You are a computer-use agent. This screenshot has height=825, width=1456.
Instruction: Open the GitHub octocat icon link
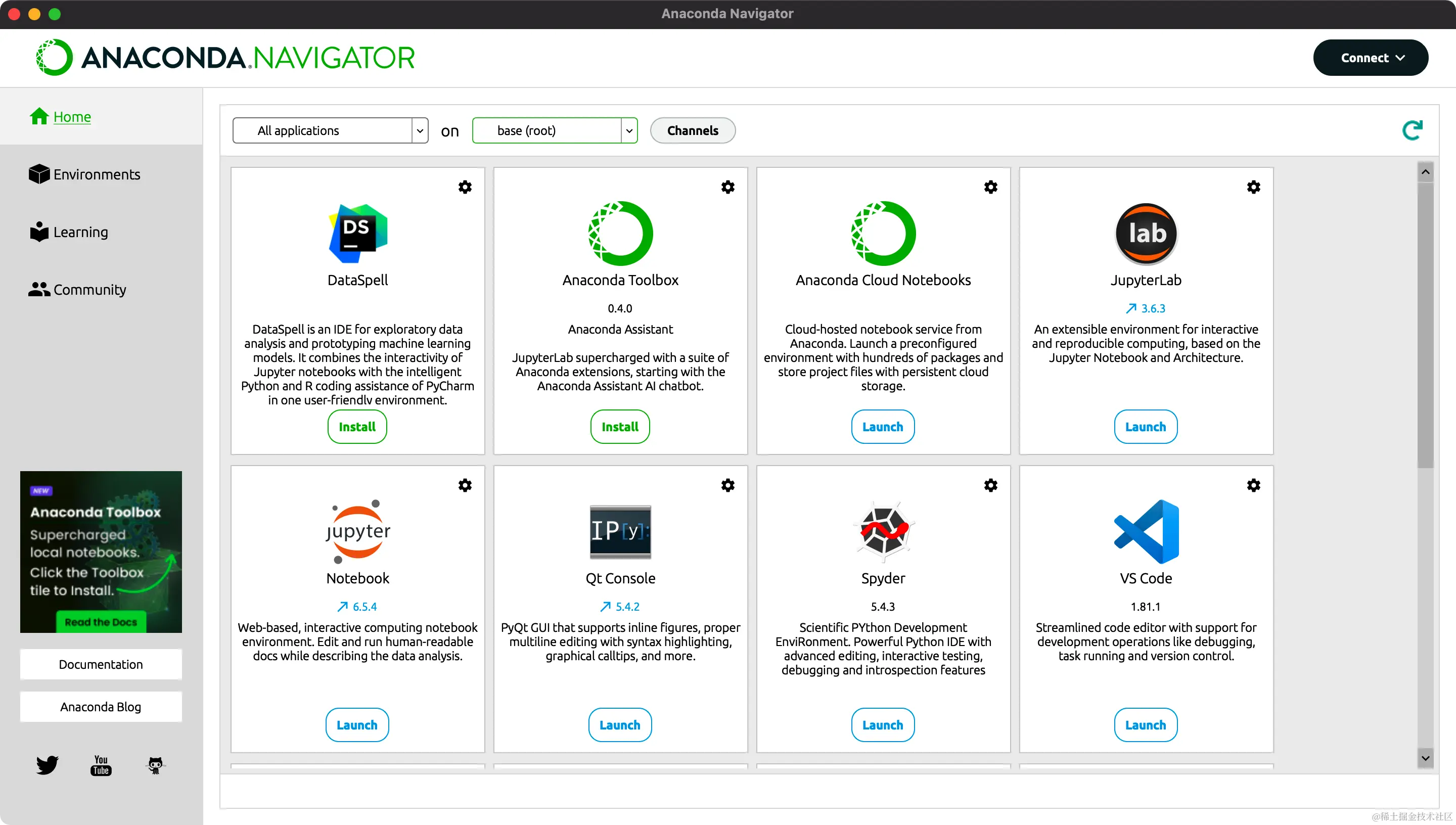pyautogui.click(x=155, y=765)
